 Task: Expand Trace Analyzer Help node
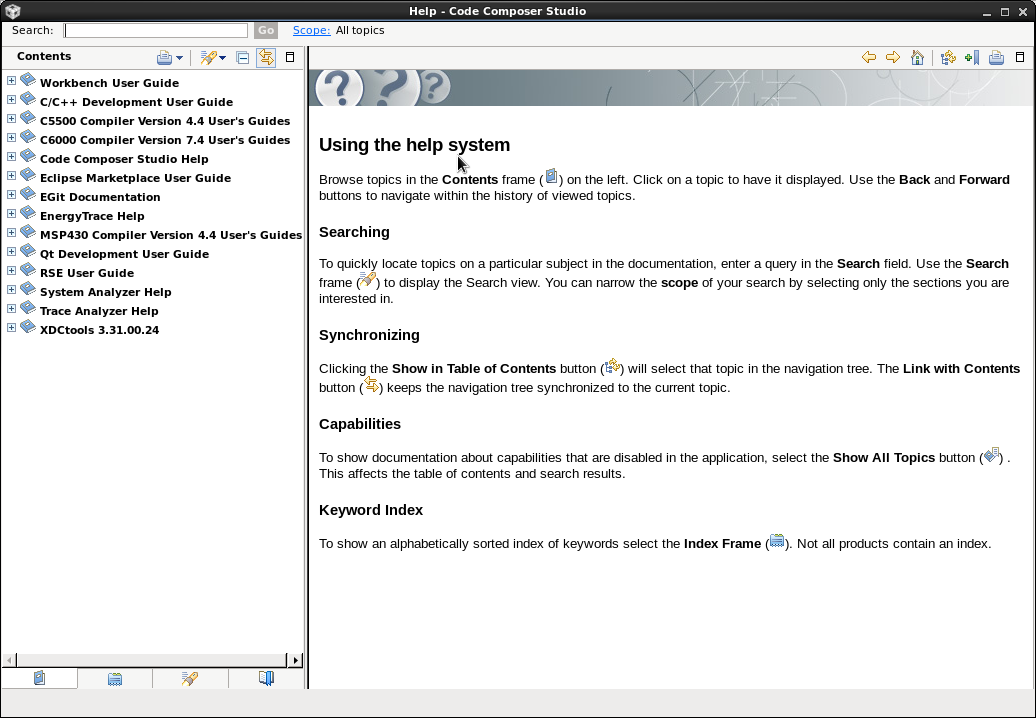coord(11,308)
